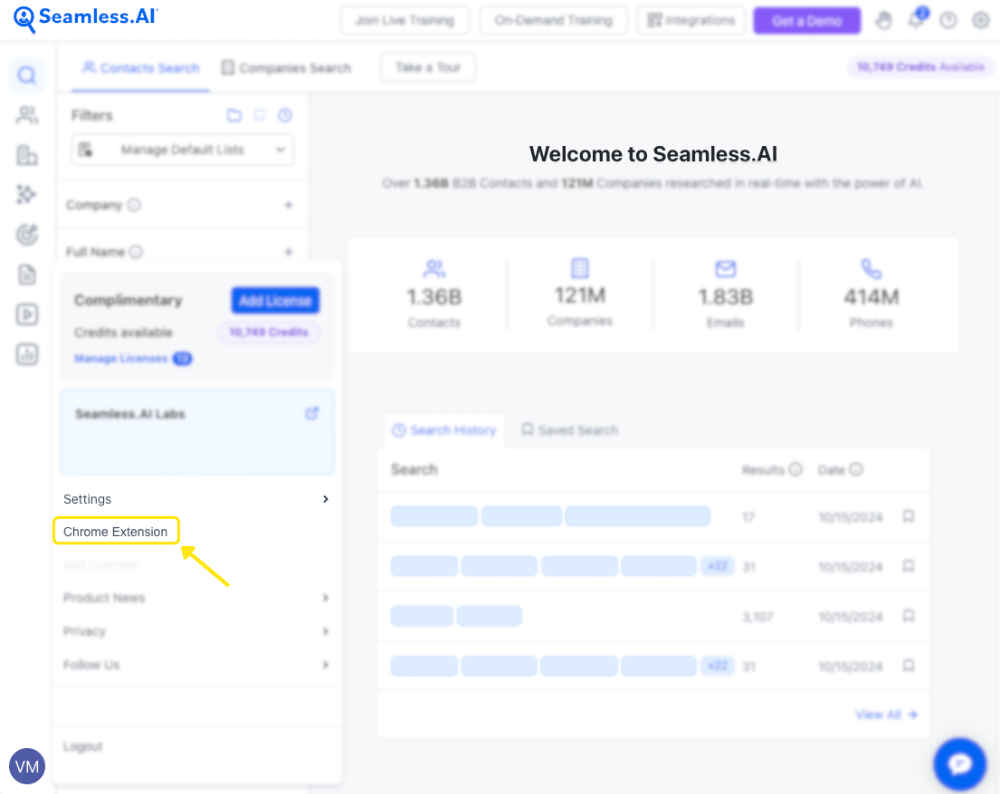Open the Manage Default Lists dropdown

tap(181, 148)
